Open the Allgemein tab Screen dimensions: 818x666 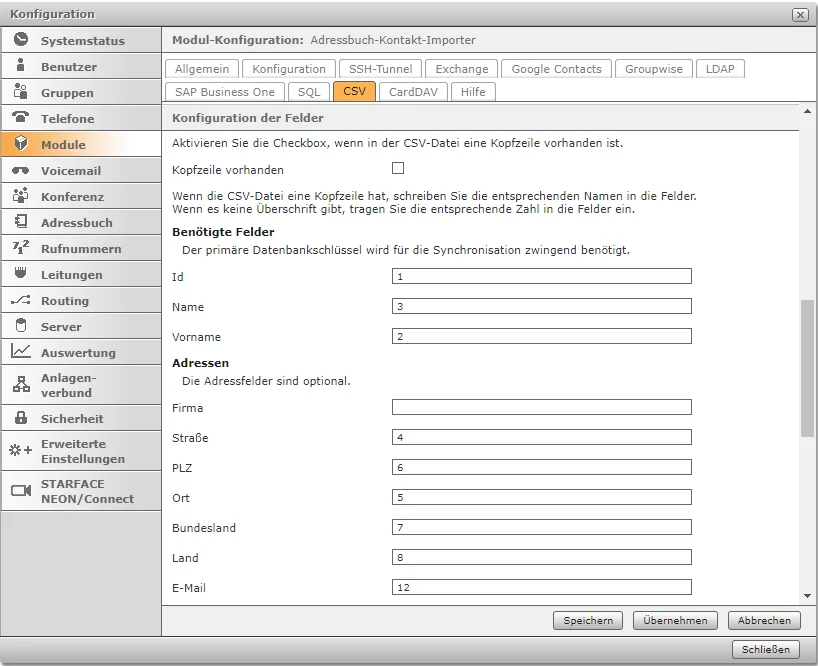pyautogui.click(x=202, y=69)
